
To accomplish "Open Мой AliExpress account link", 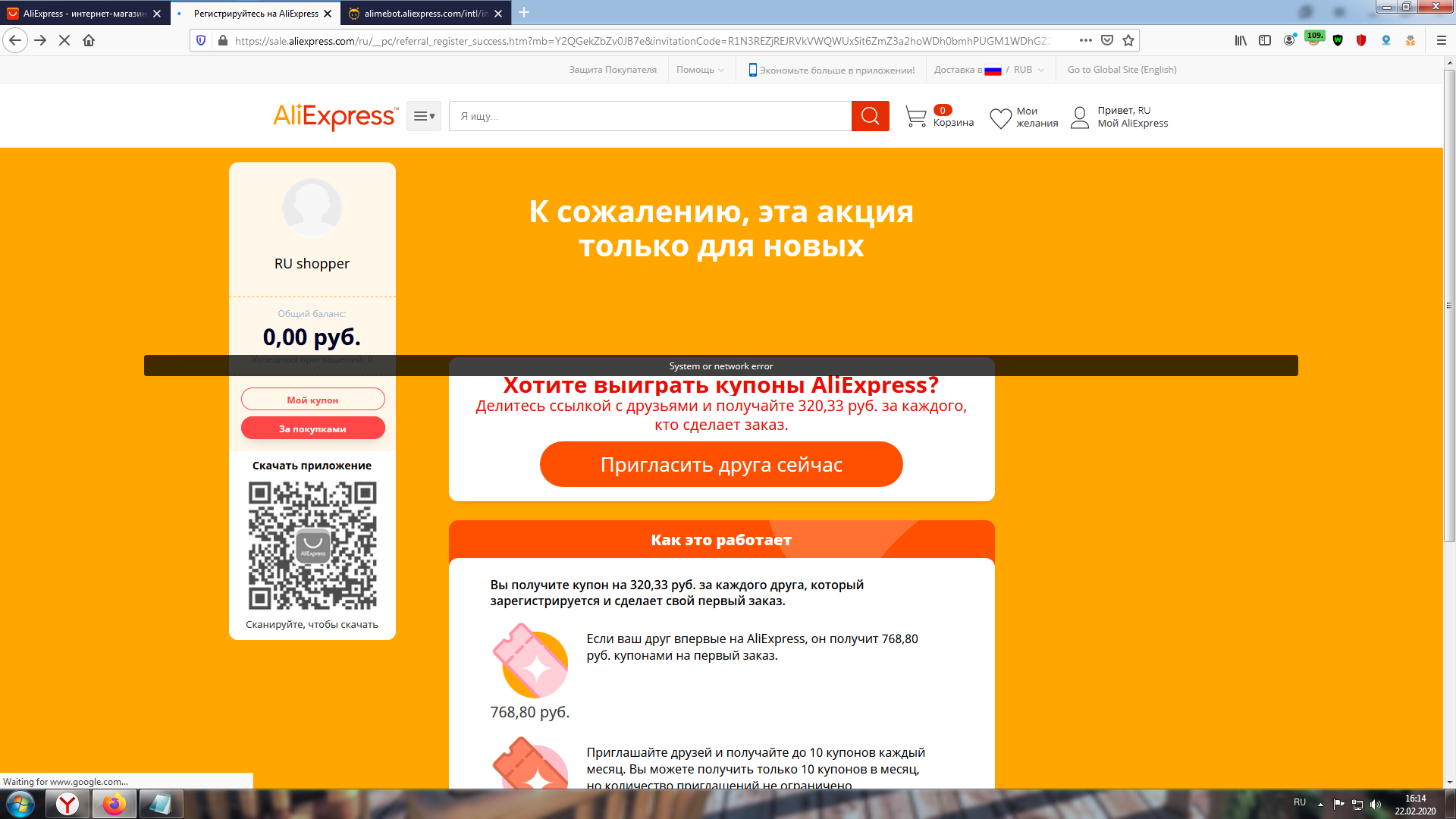I will (1133, 124).
